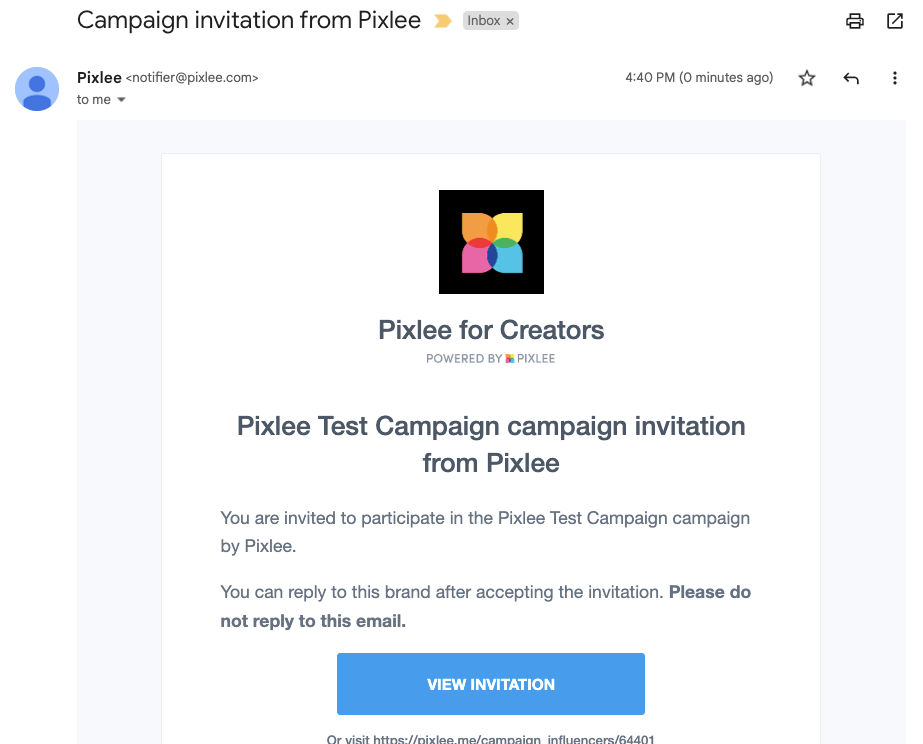Star the Pixlee email

click(x=807, y=78)
